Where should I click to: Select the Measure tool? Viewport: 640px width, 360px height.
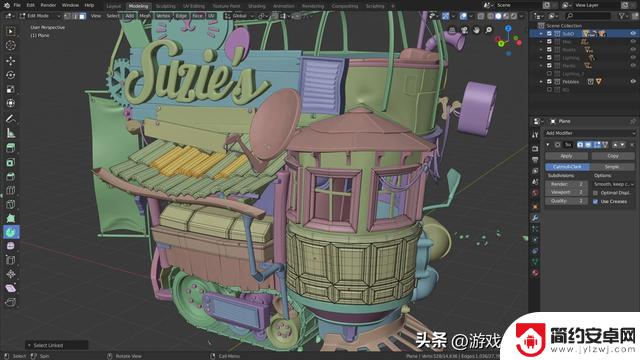pos(11,133)
